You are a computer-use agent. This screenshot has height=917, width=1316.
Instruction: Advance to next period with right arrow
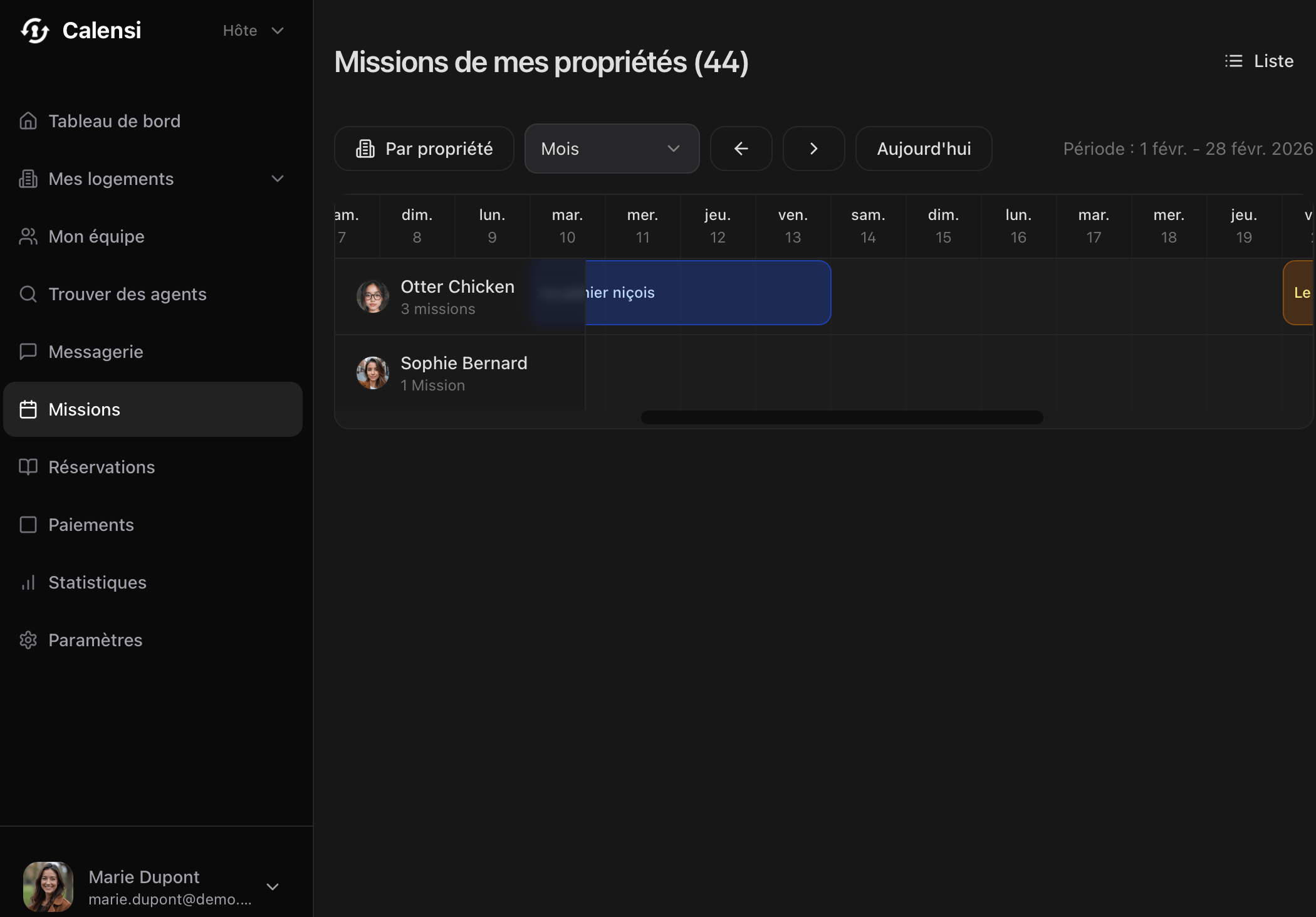pyautogui.click(x=813, y=149)
